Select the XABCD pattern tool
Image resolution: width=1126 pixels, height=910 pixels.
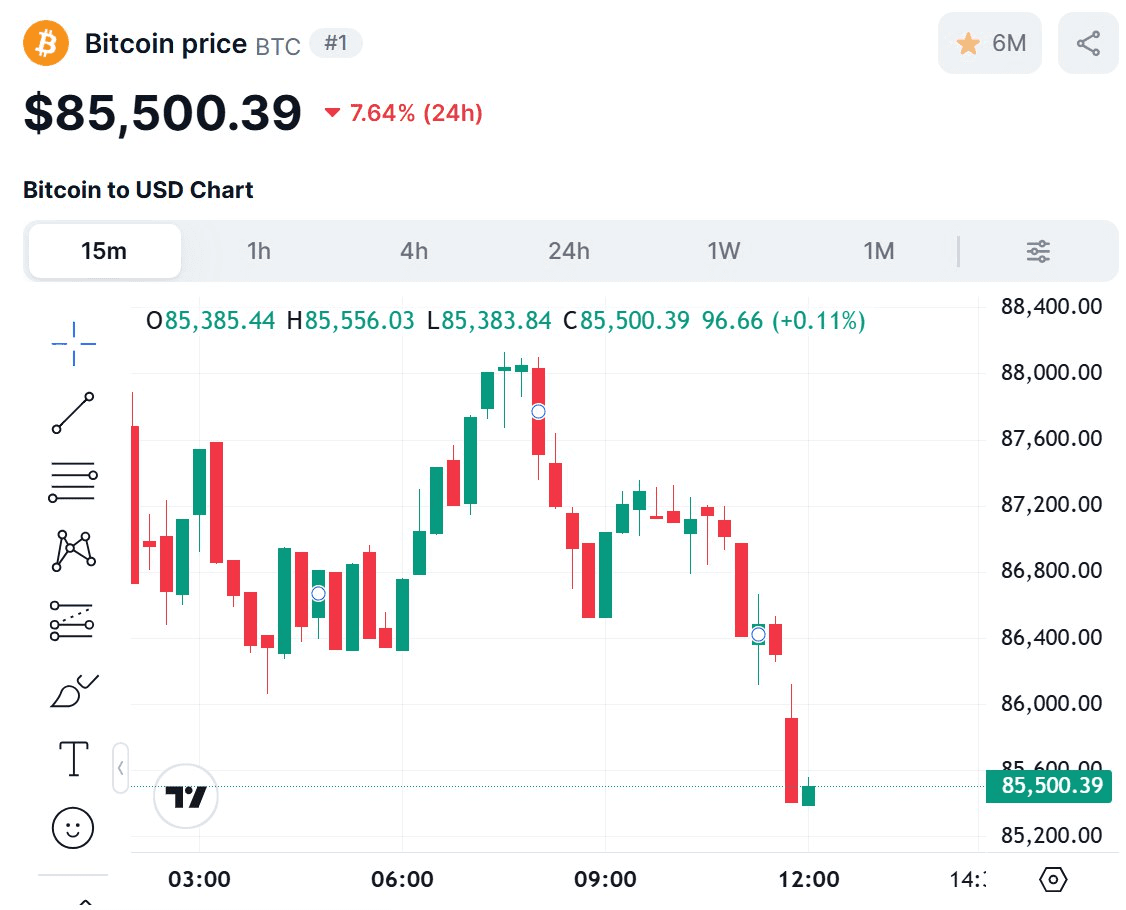point(73,550)
